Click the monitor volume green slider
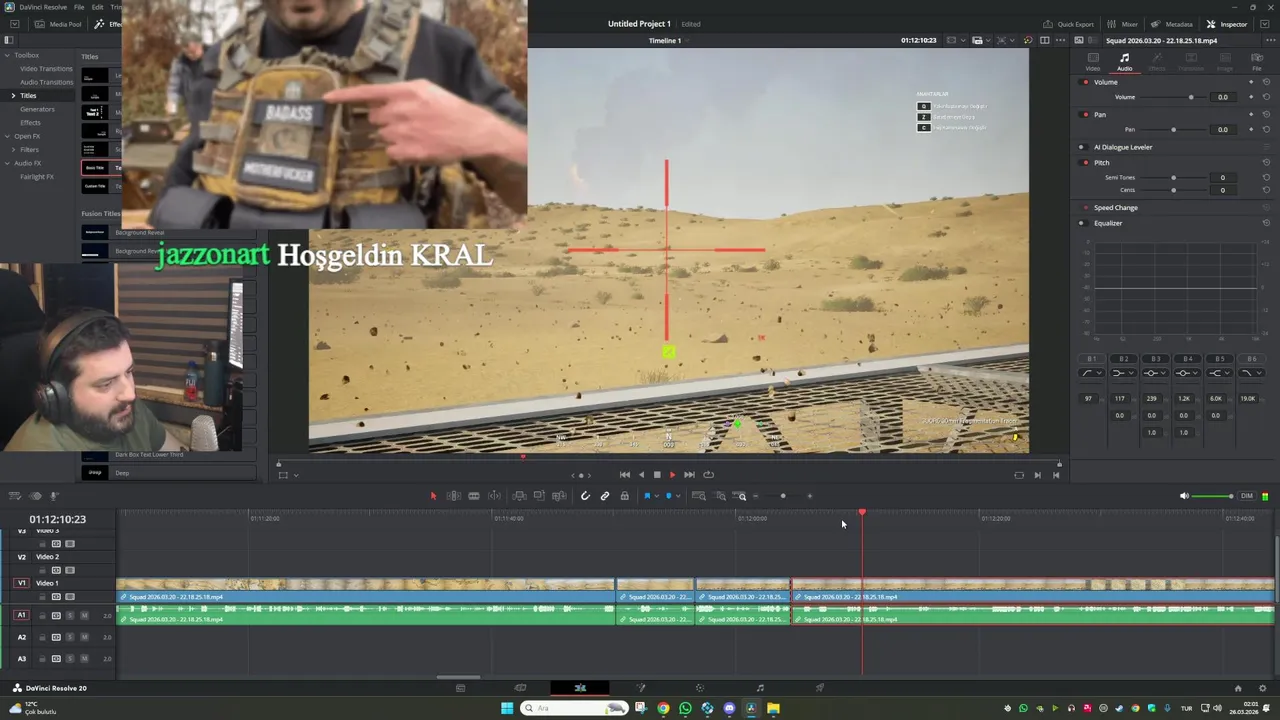The image size is (1280, 720). [x=1214, y=496]
